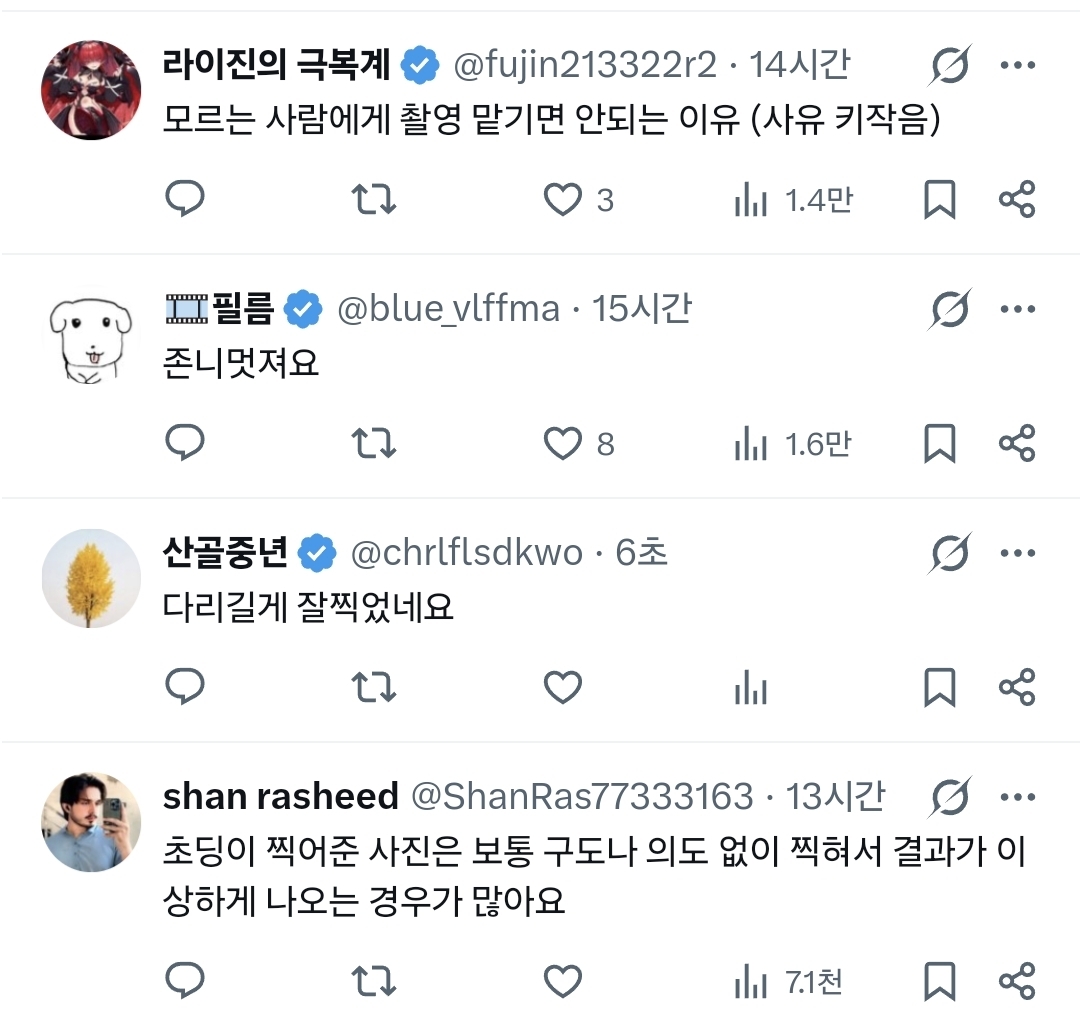Image resolution: width=1080 pixels, height=1031 pixels.
Task: Share the 라이진의 극복계 post
Action: [x=1017, y=200]
